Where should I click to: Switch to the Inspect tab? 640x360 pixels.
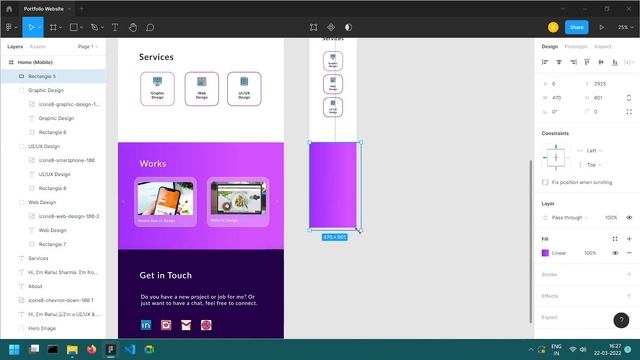602,47
